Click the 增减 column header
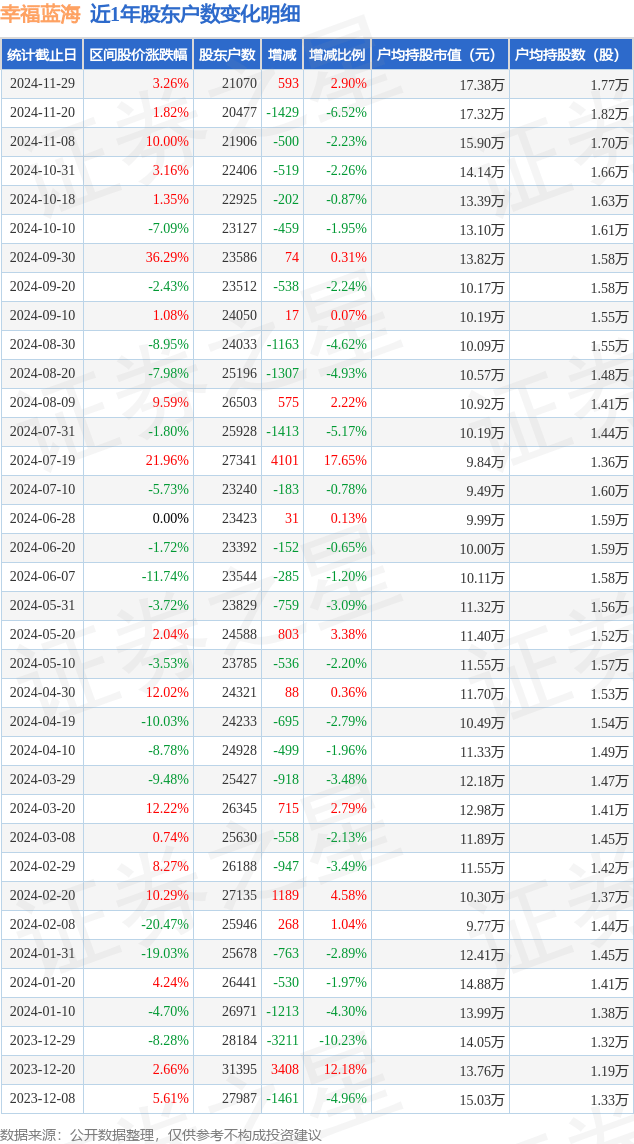 point(282,55)
